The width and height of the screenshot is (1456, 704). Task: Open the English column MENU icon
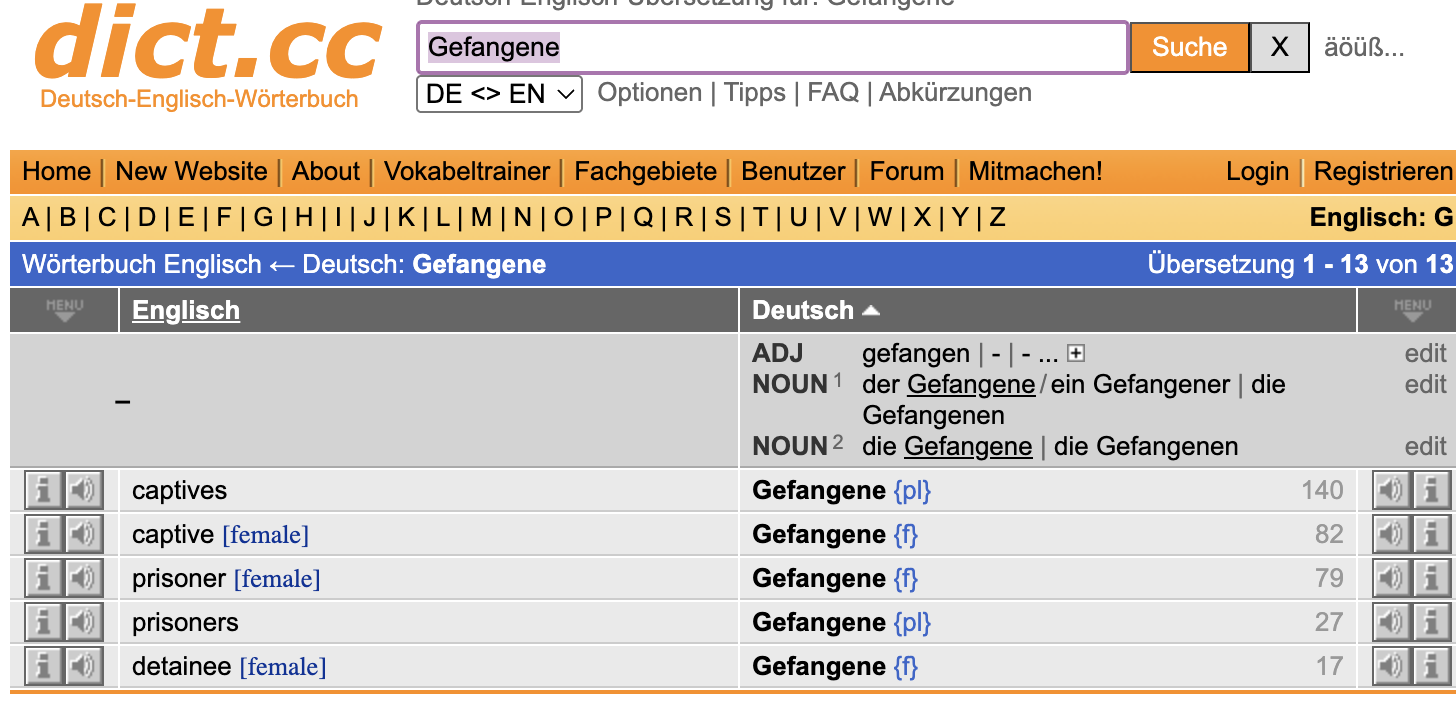(x=64, y=310)
